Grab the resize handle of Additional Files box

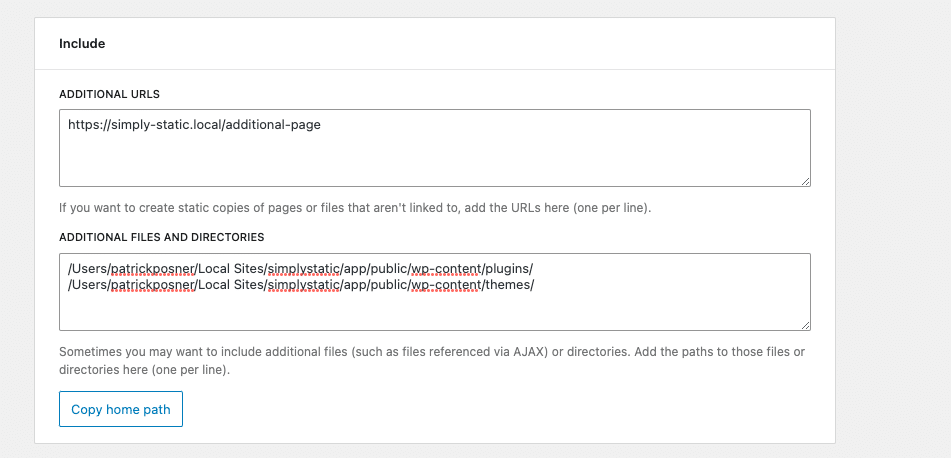tap(805, 325)
